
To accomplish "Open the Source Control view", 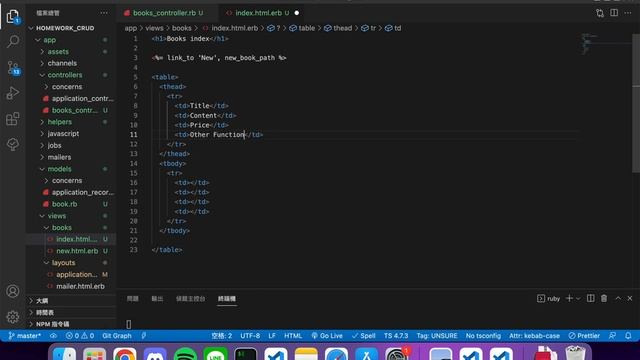I will pyautogui.click(x=13, y=67).
